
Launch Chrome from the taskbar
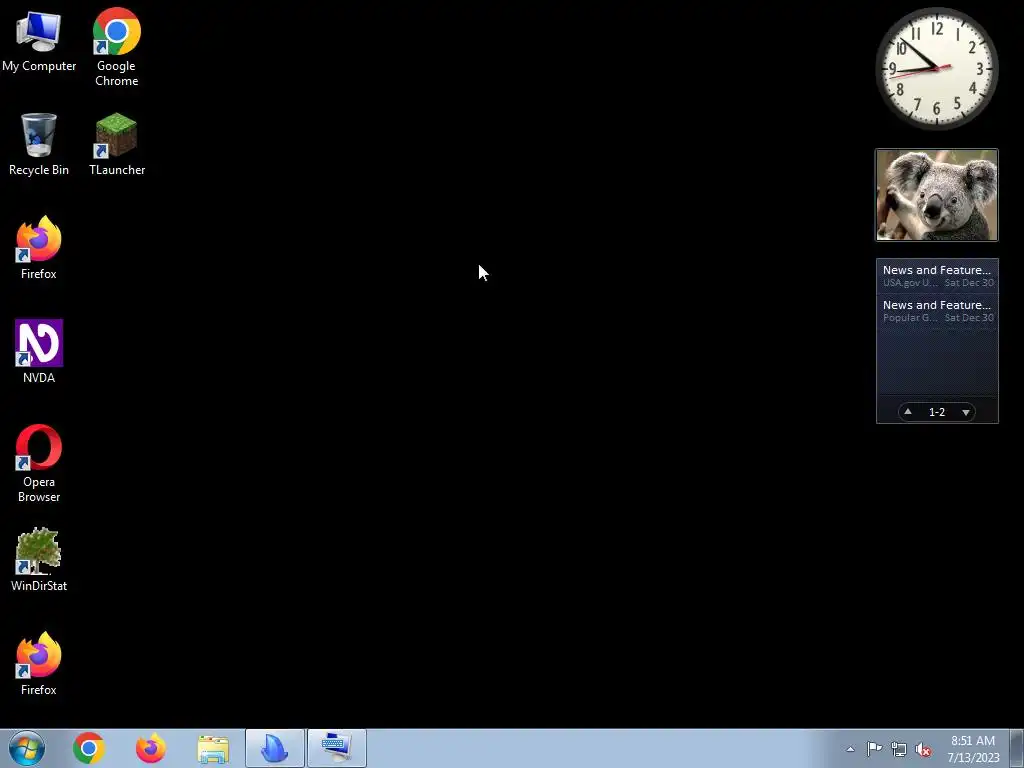tap(89, 748)
